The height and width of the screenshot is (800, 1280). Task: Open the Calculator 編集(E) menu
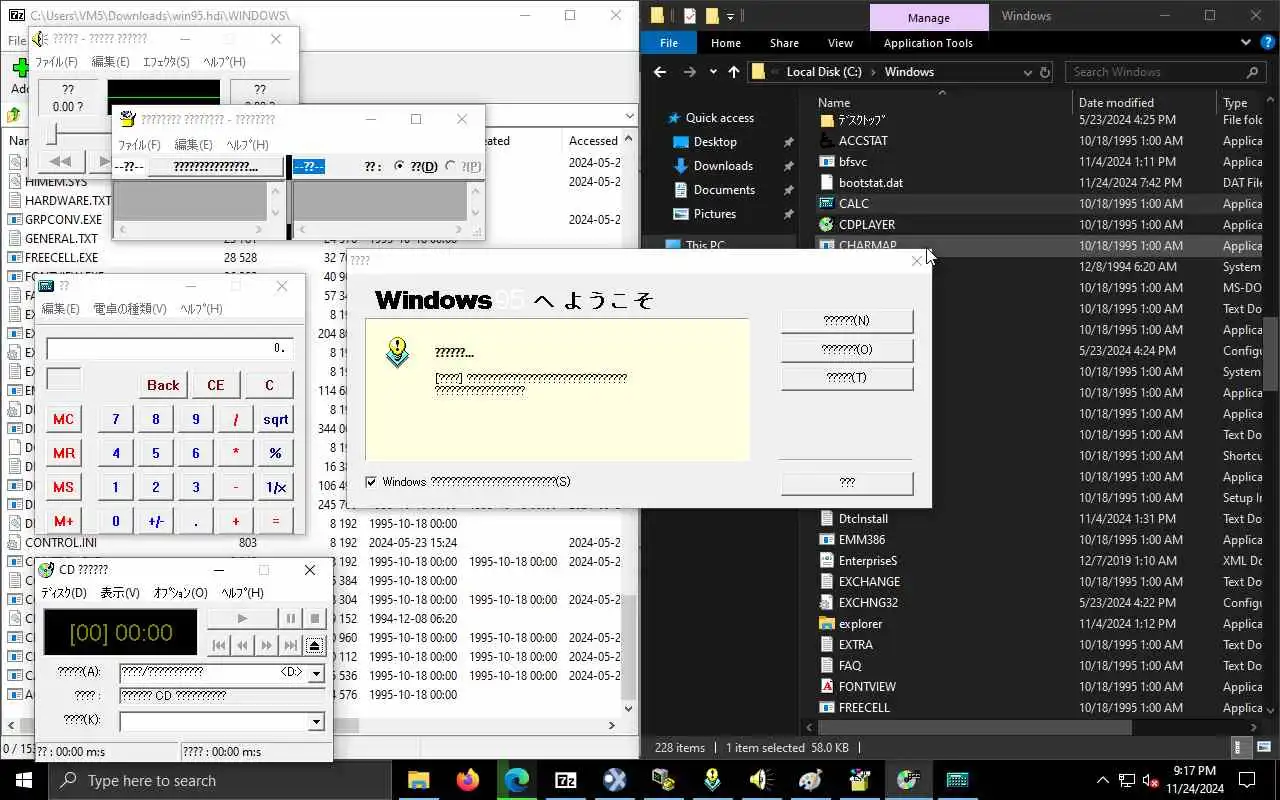pyautogui.click(x=60, y=309)
